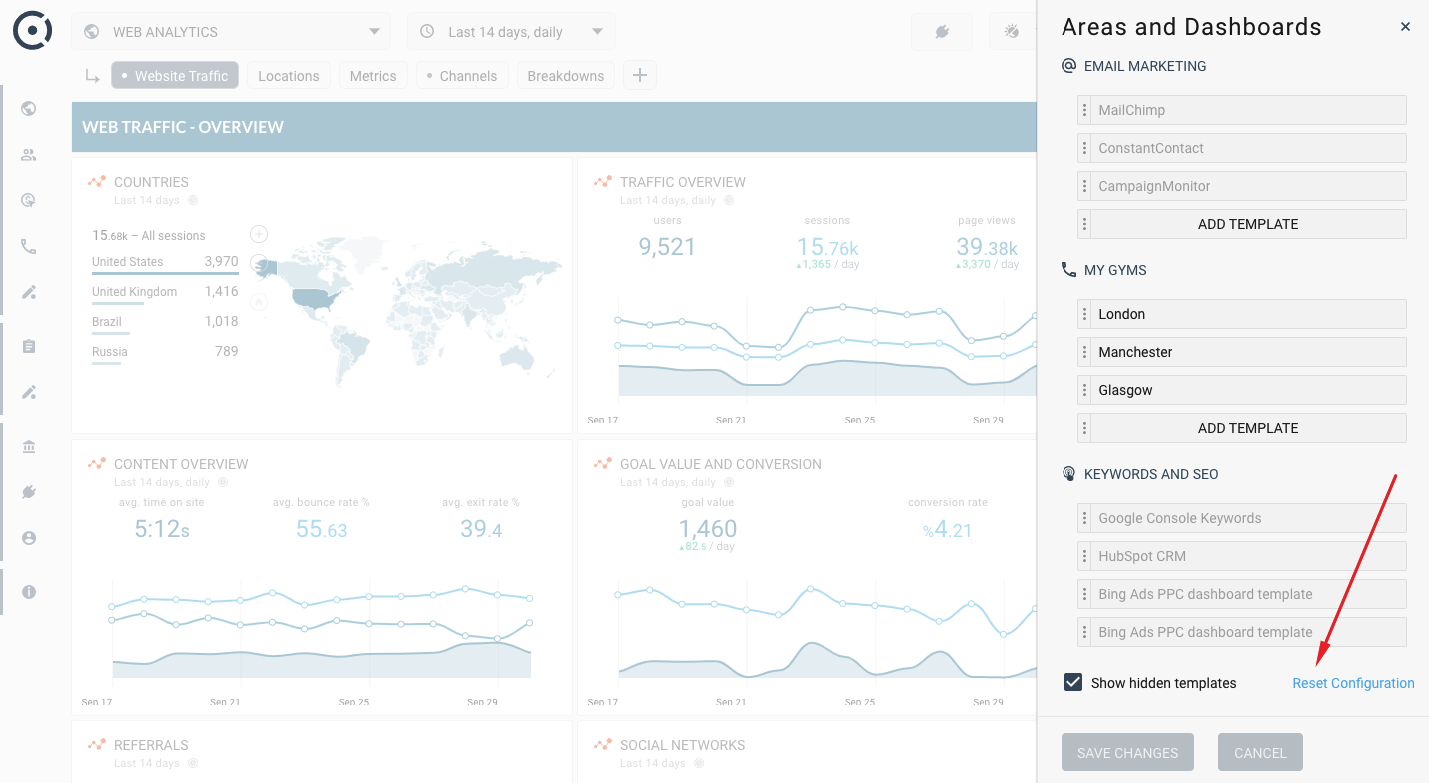Open the Last 14 days date range dropdown
This screenshot has width=1429, height=783.
click(511, 32)
